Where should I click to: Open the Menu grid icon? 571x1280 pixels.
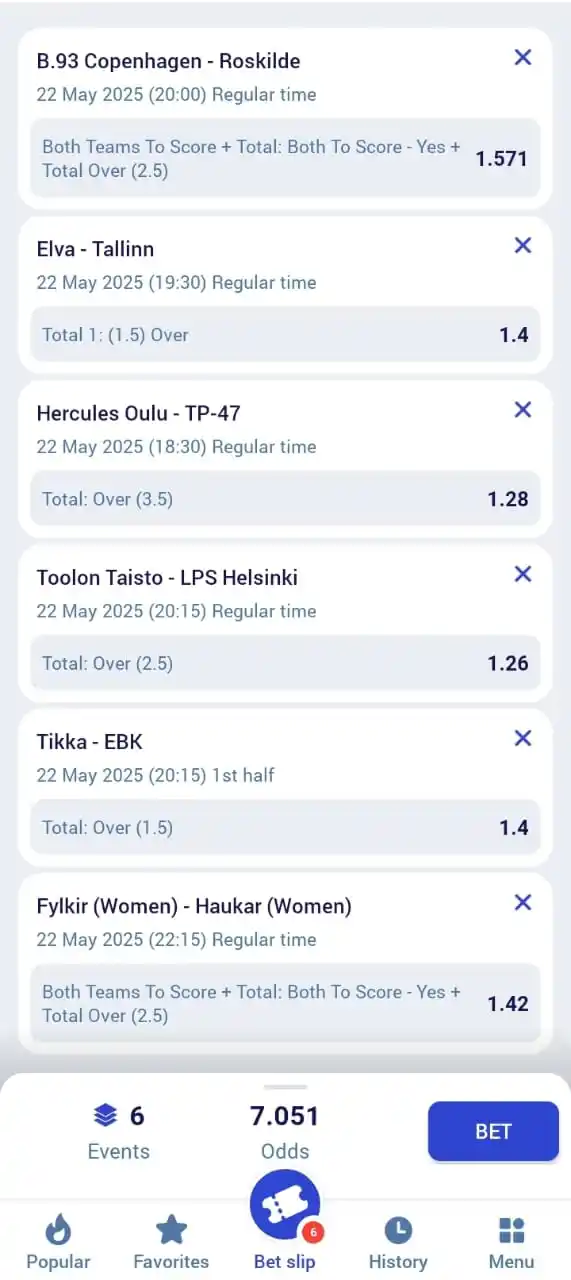512,1243
